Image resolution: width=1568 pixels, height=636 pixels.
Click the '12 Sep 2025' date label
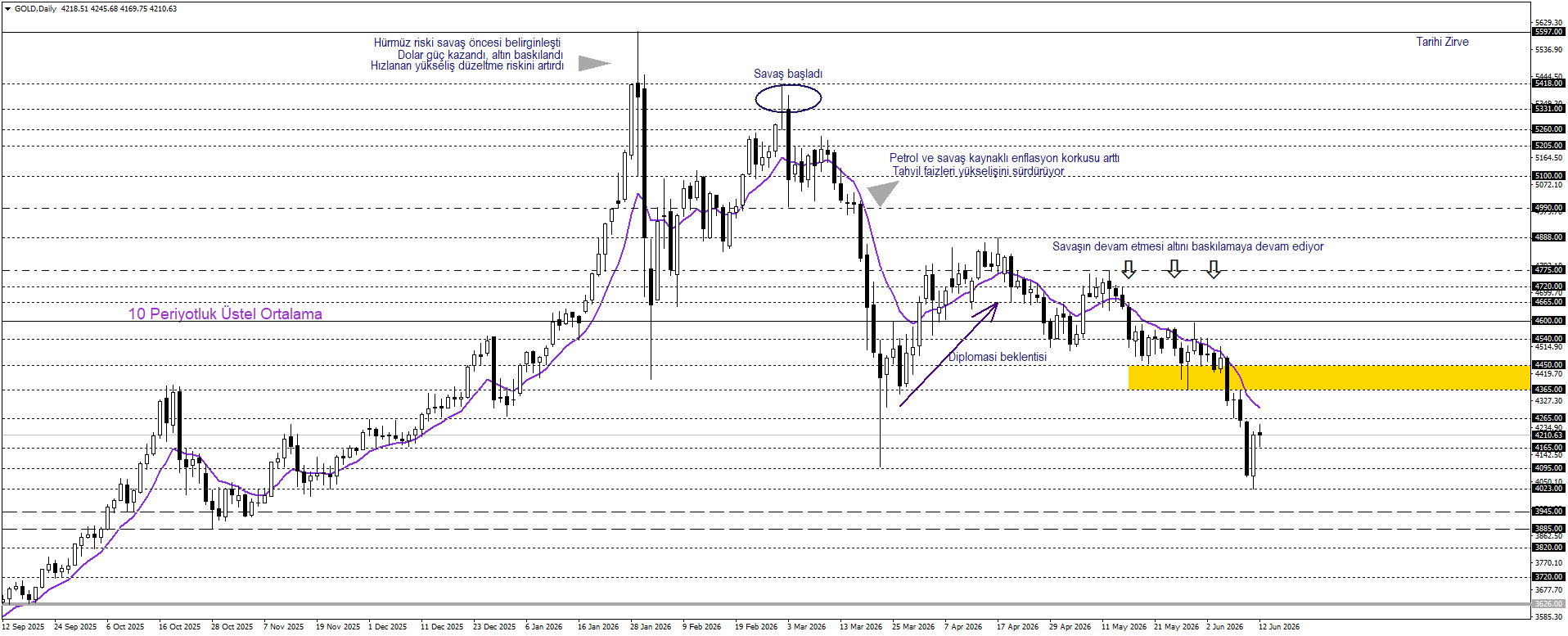pyautogui.click(x=23, y=627)
